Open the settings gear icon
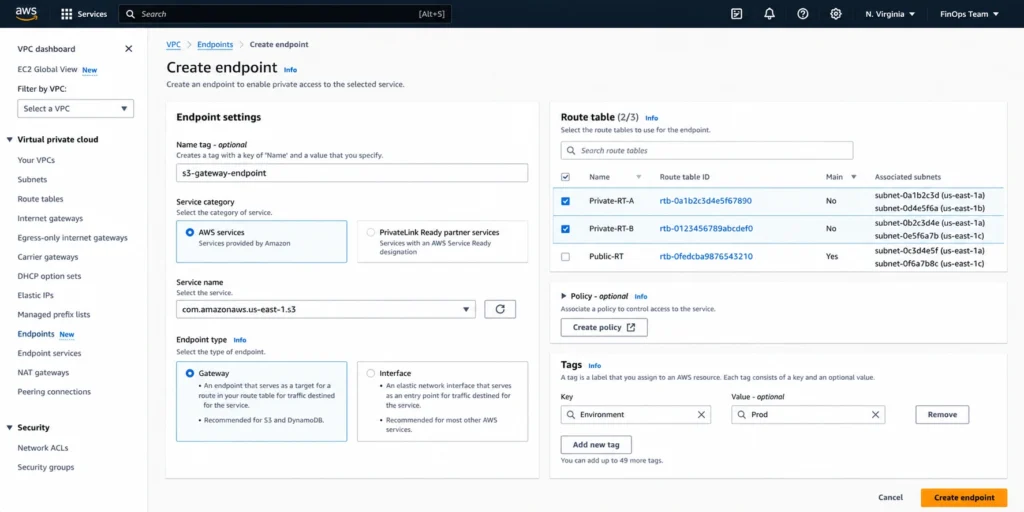 click(x=835, y=14)
